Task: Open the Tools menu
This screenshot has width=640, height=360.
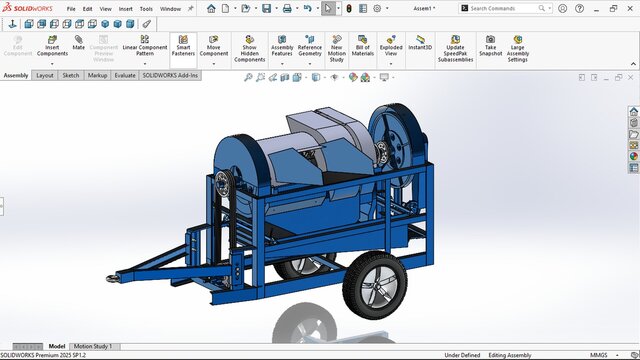Action: click(146, 9)
